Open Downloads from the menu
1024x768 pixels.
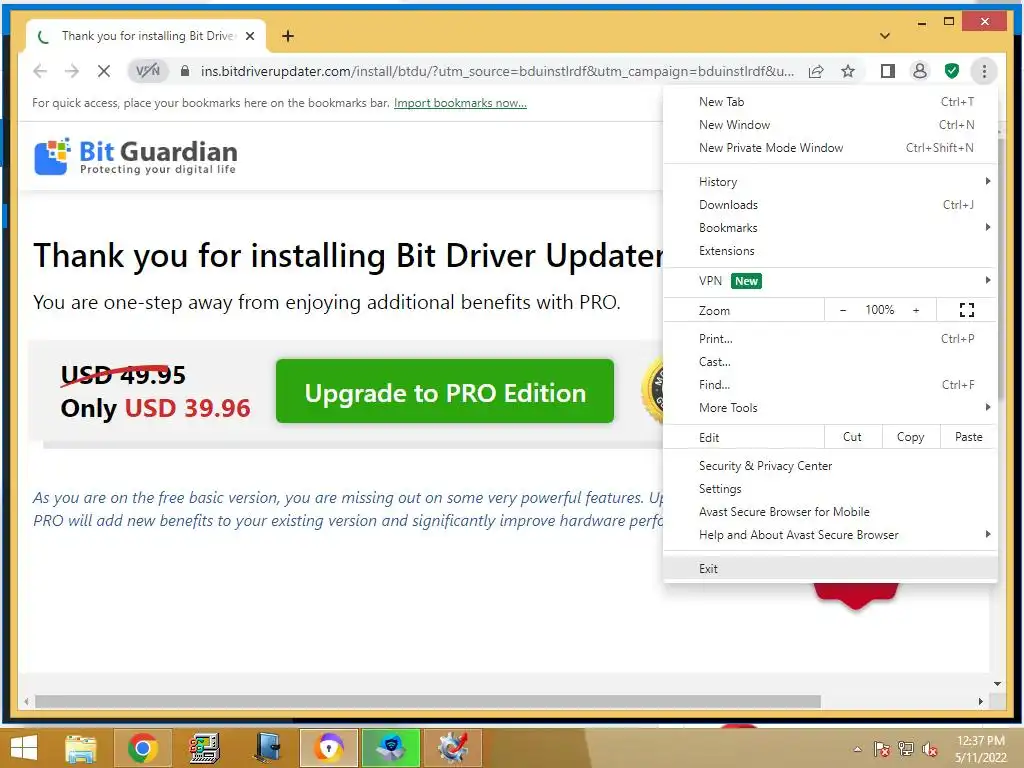coord(830,205)
